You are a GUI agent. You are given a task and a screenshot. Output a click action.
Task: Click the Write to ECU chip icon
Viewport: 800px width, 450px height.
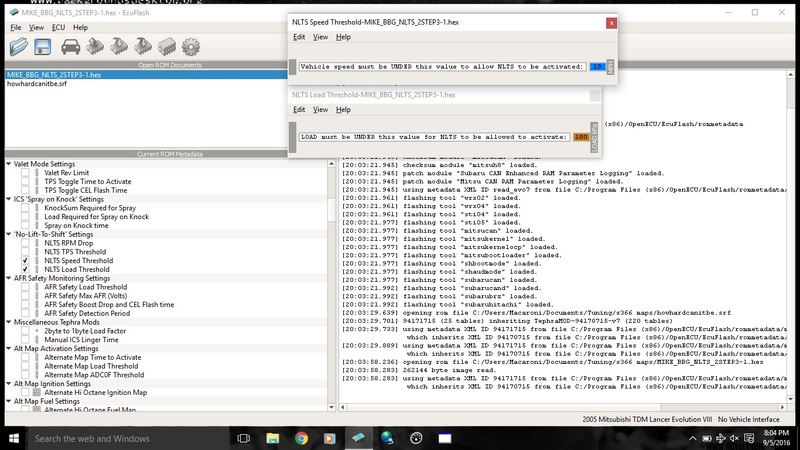click(x=119, y=47)
